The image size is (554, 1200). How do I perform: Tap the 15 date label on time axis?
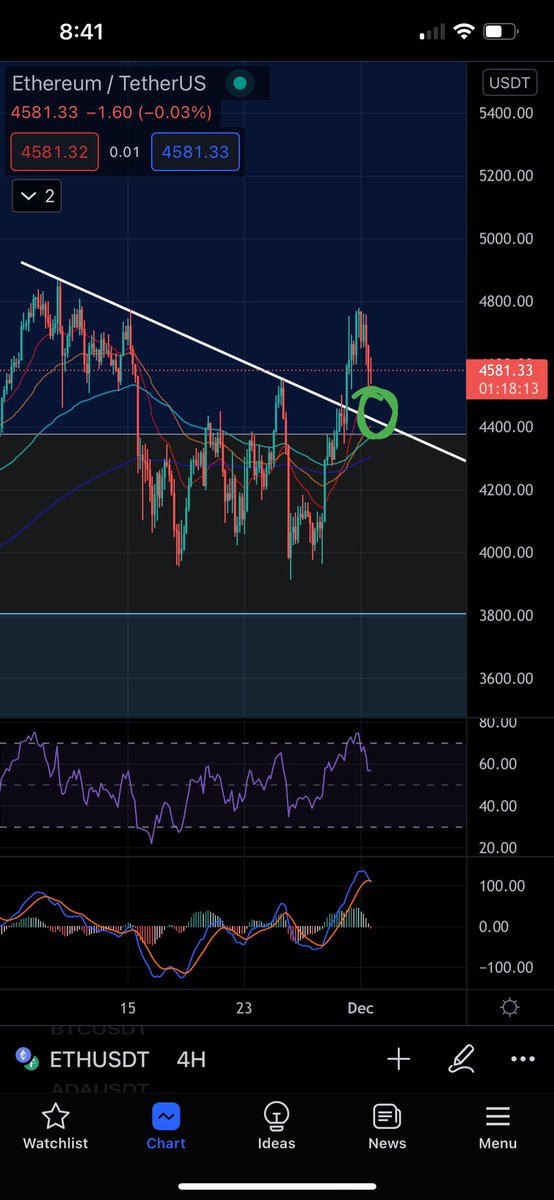(x=127, y=1008)
